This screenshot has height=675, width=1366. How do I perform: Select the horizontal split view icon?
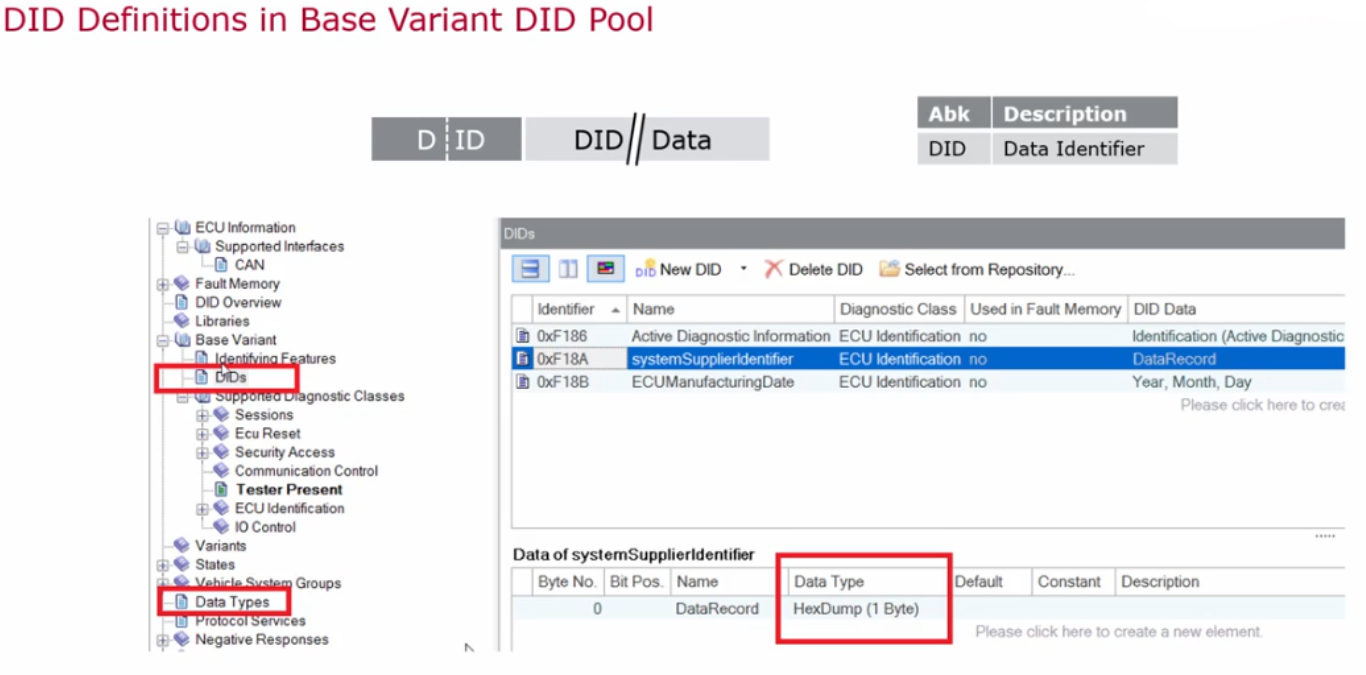tap(530, 268)
